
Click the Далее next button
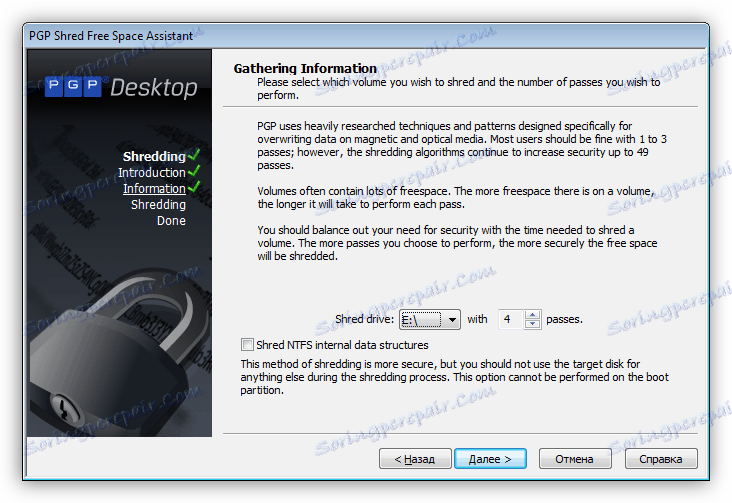coord(490,459)
